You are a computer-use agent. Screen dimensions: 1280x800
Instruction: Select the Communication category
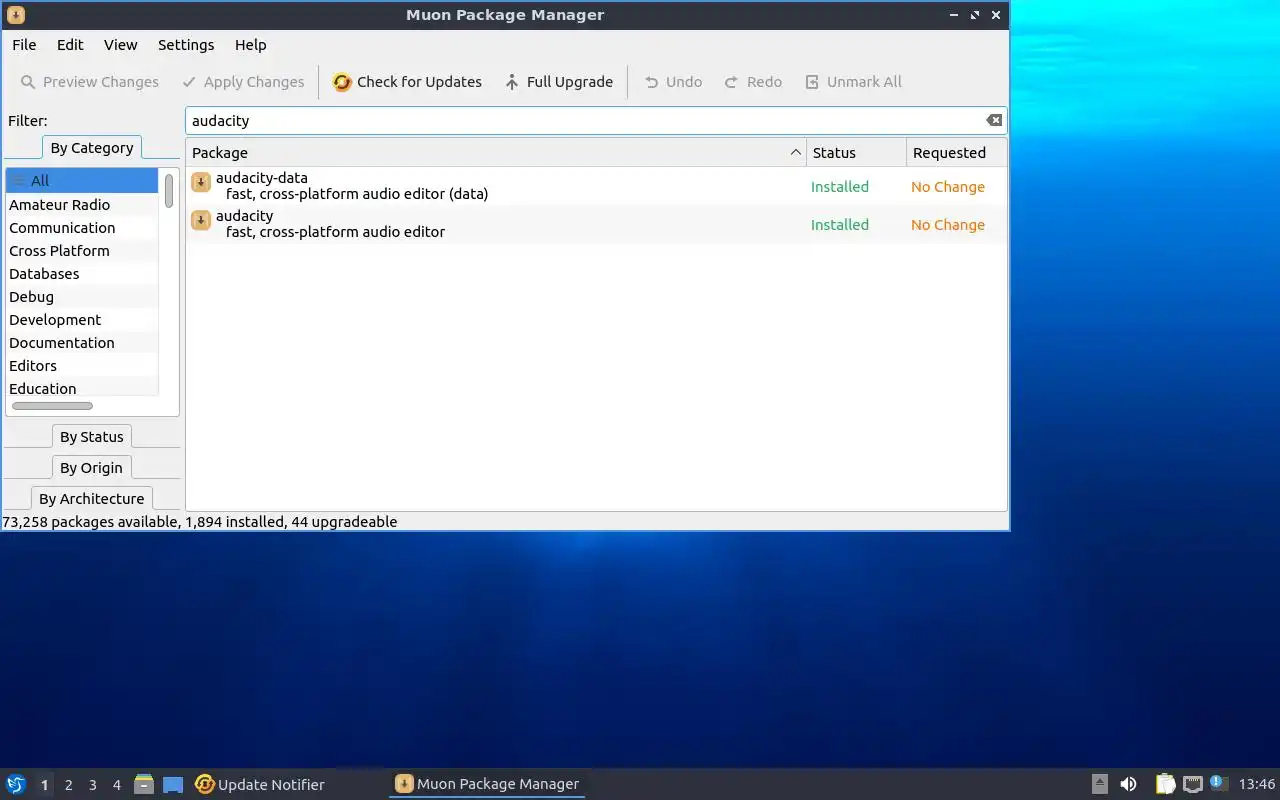pyautogui.click(x=82, y=228)
